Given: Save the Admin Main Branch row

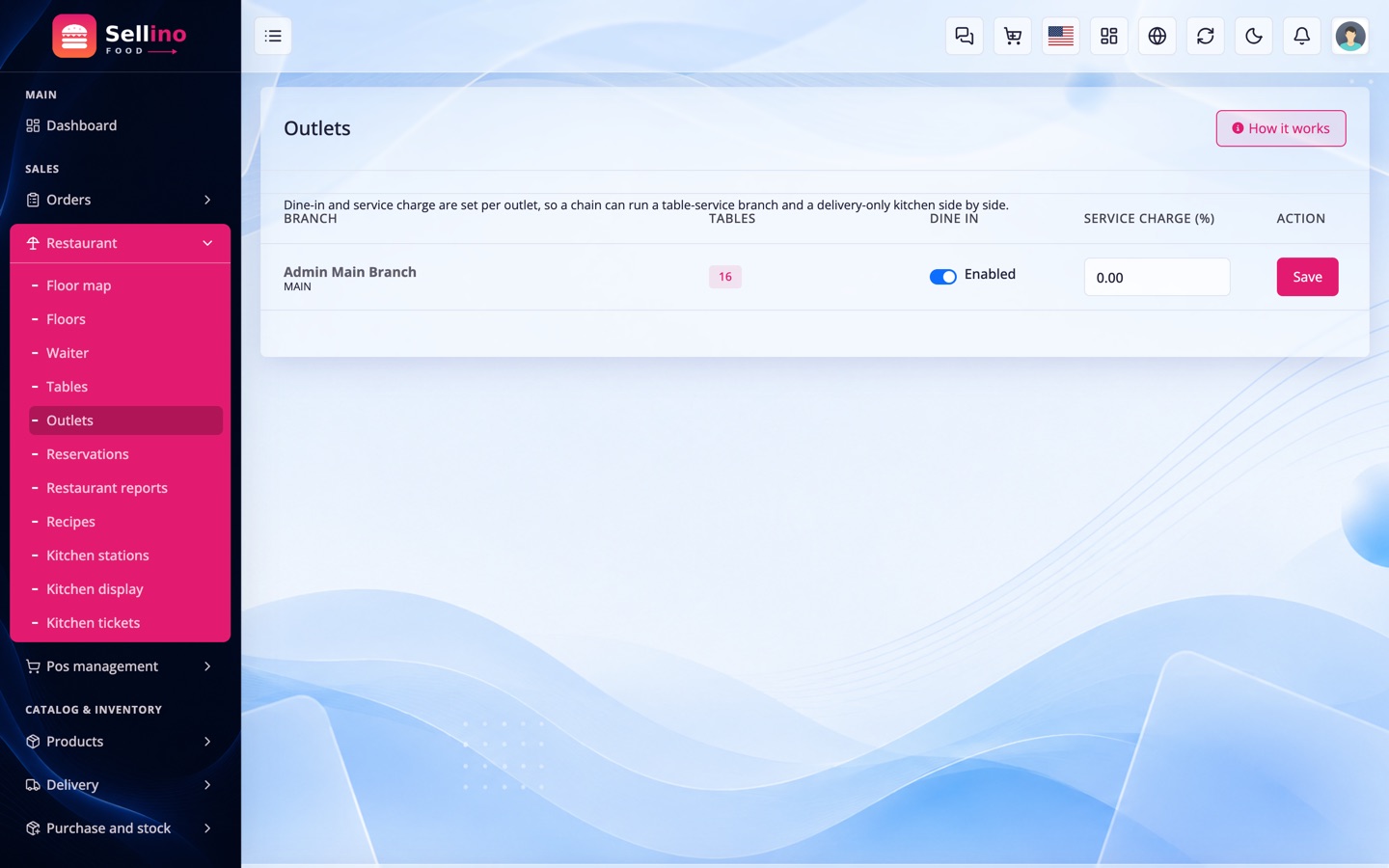Looking at the screenshot, I should (x=1307, y=277).
